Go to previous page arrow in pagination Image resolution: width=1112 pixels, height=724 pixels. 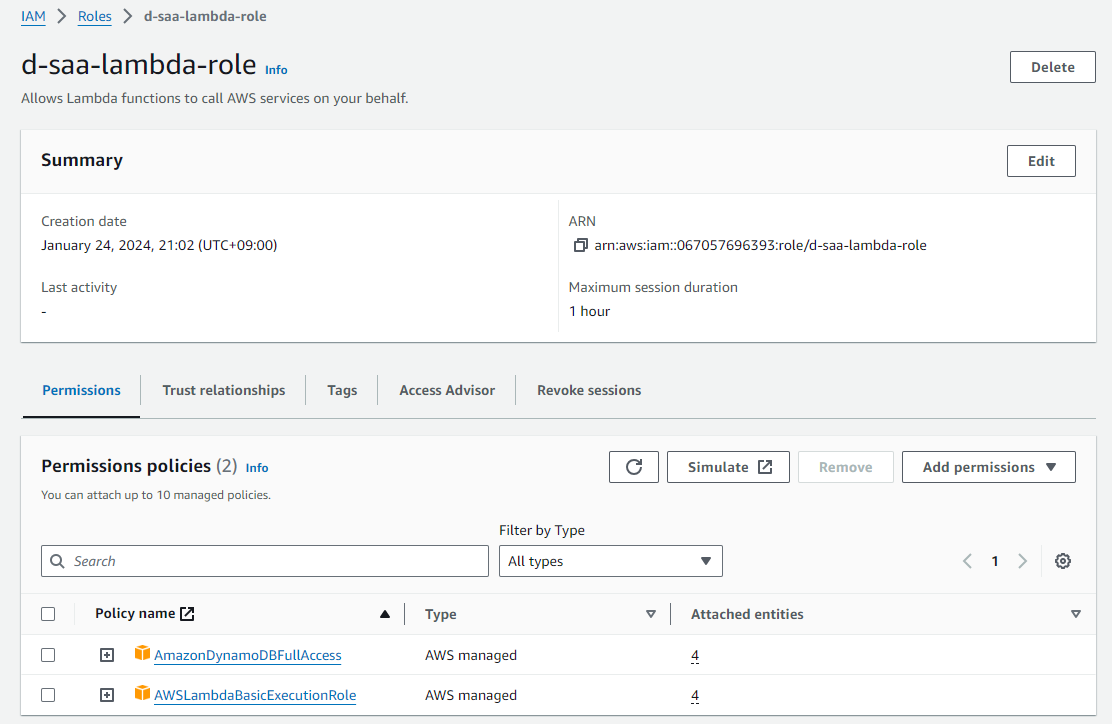tap(967, 561)
